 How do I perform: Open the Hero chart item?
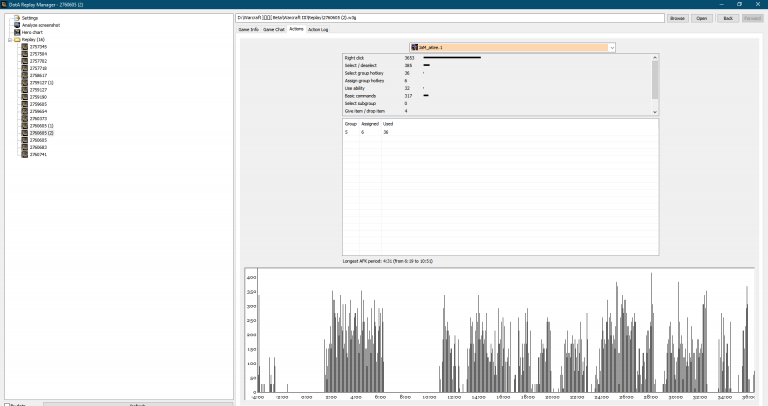click(x=32, y=32)
